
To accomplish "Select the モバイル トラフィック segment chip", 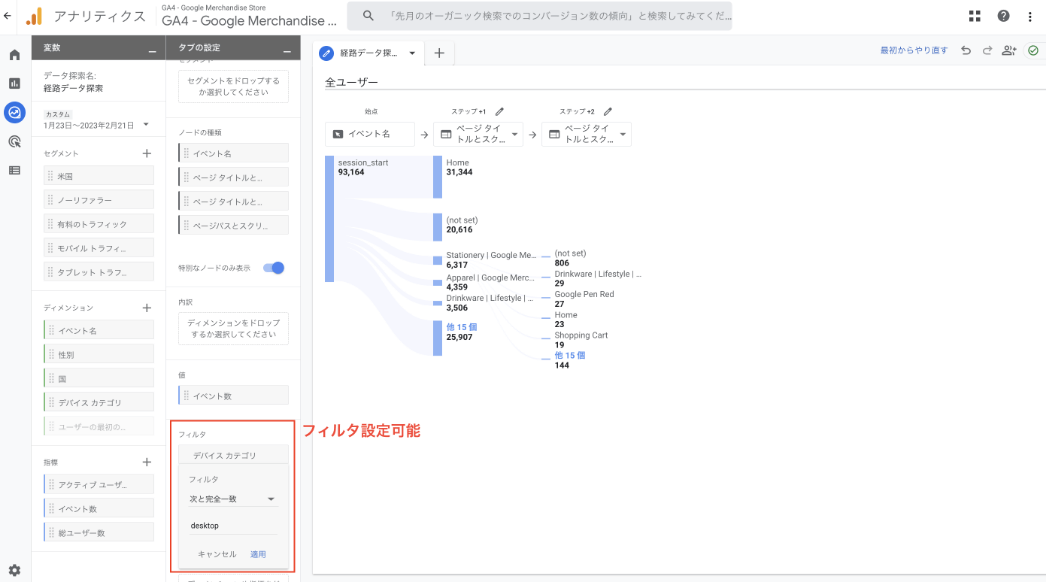I will click(x=99, y=248).
